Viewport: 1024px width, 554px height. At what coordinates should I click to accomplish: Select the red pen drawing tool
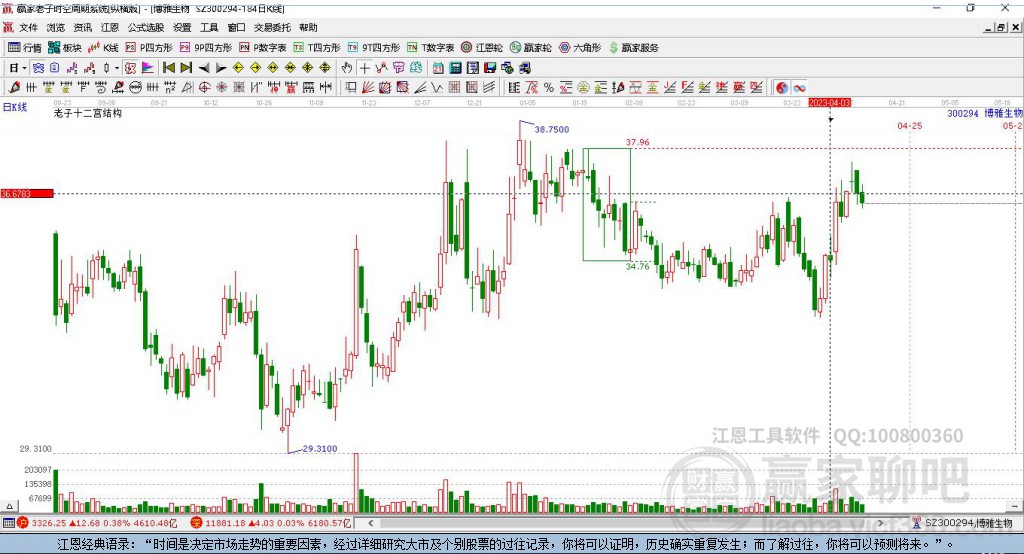tap(14, 88)
